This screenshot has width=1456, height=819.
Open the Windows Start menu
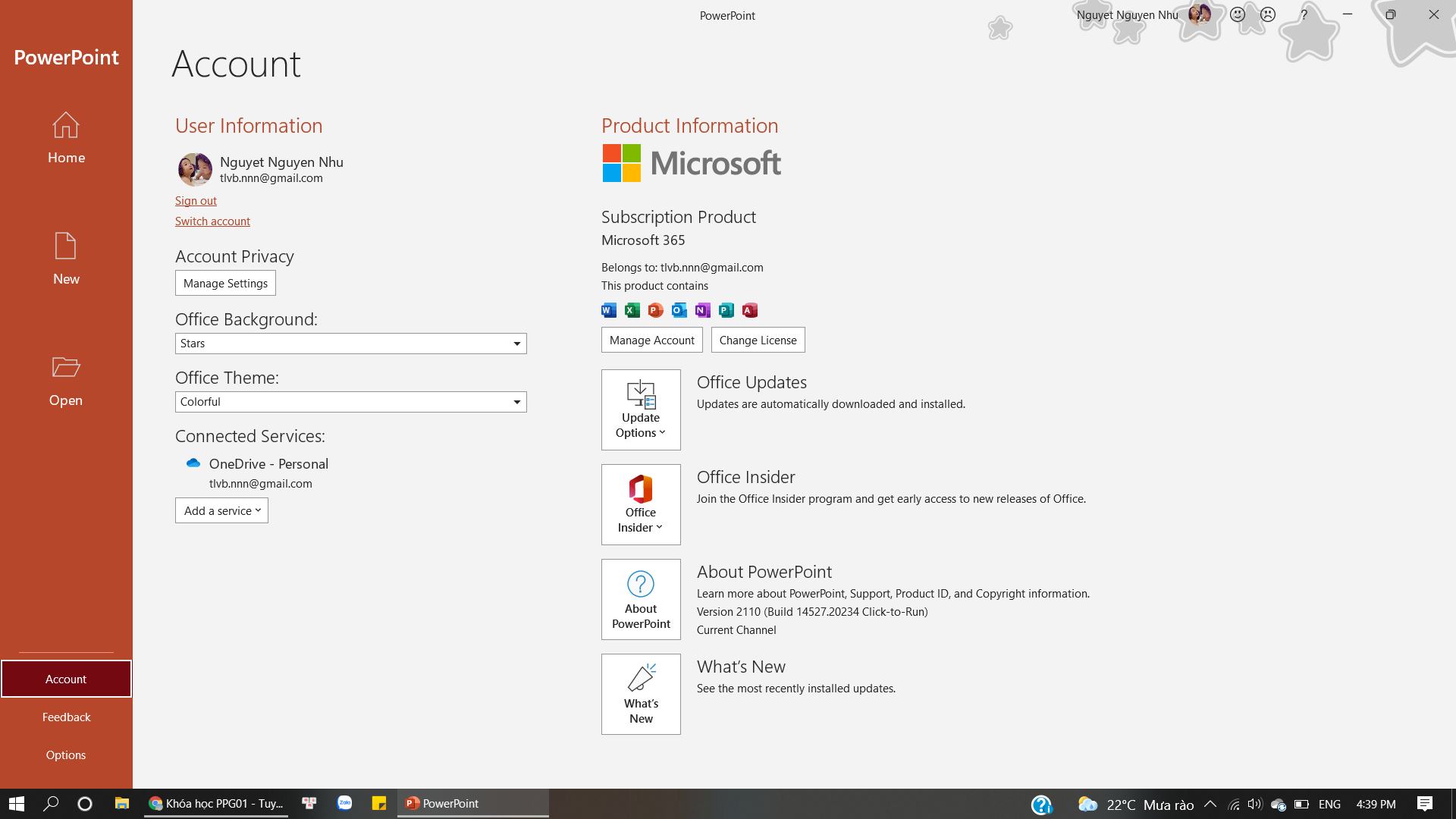pyautogui.click(x=17, y=804)
